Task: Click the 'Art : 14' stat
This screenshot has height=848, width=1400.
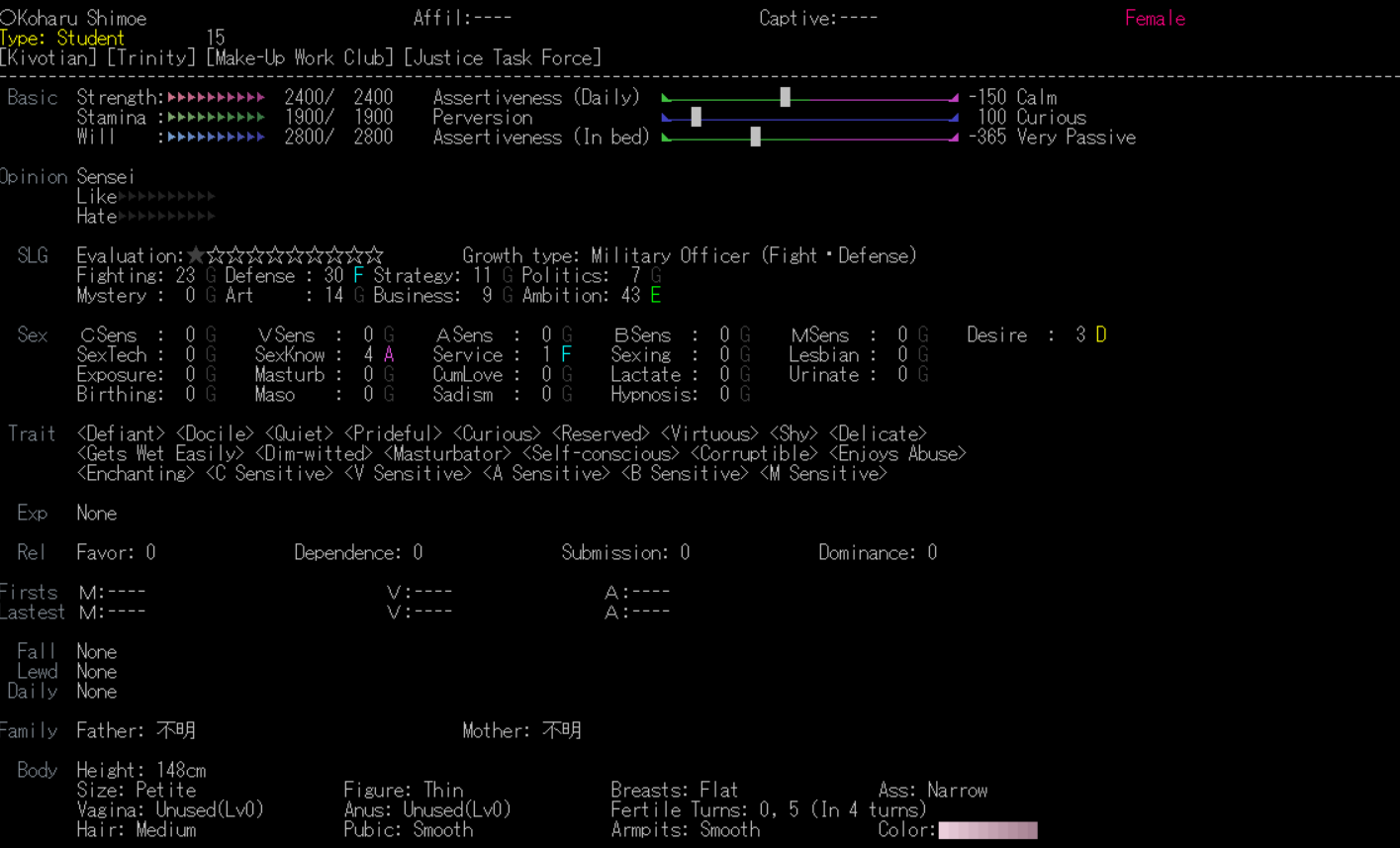Action: point(284,296)
